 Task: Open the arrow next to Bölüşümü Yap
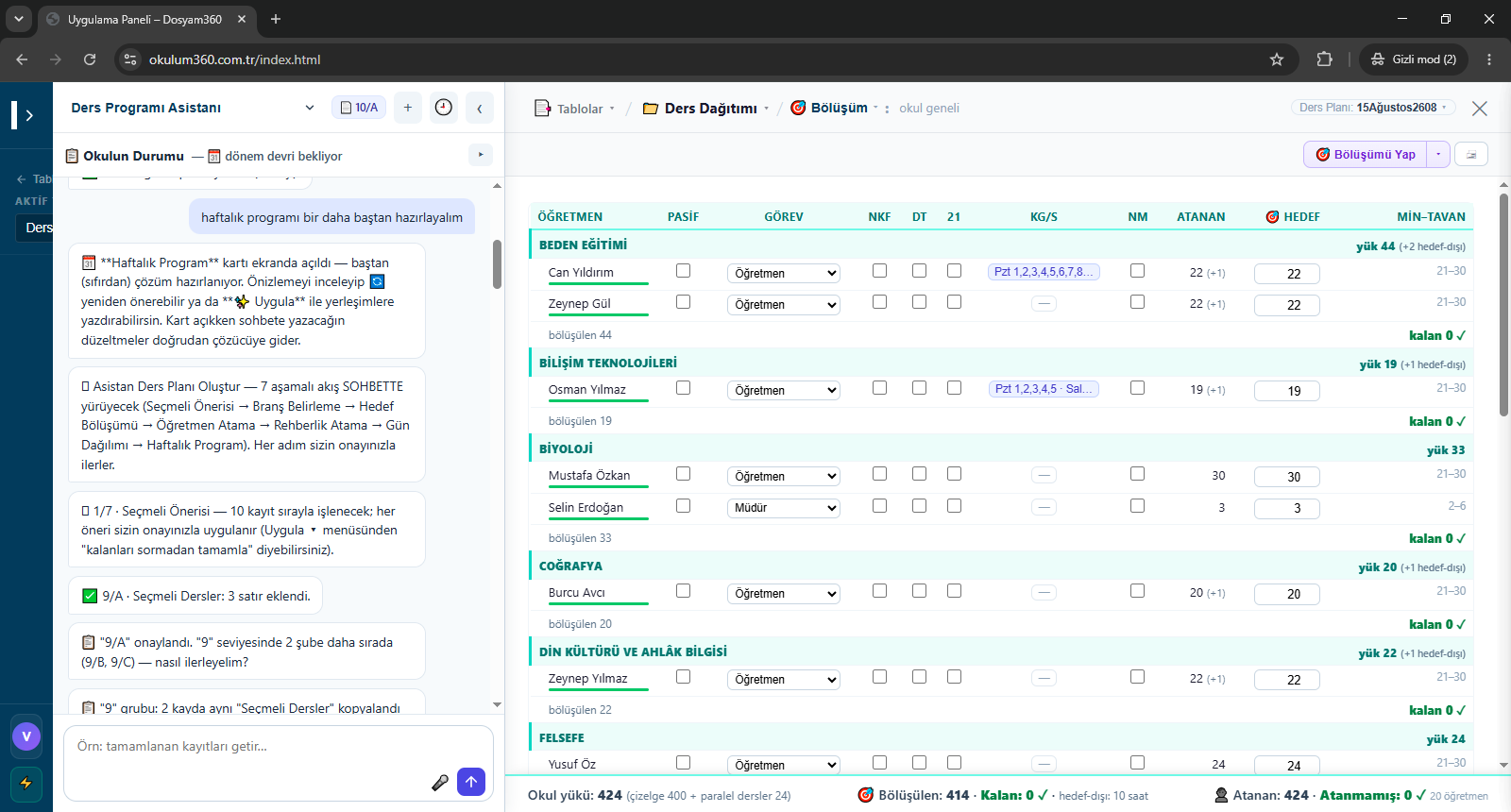(1438, 155)
